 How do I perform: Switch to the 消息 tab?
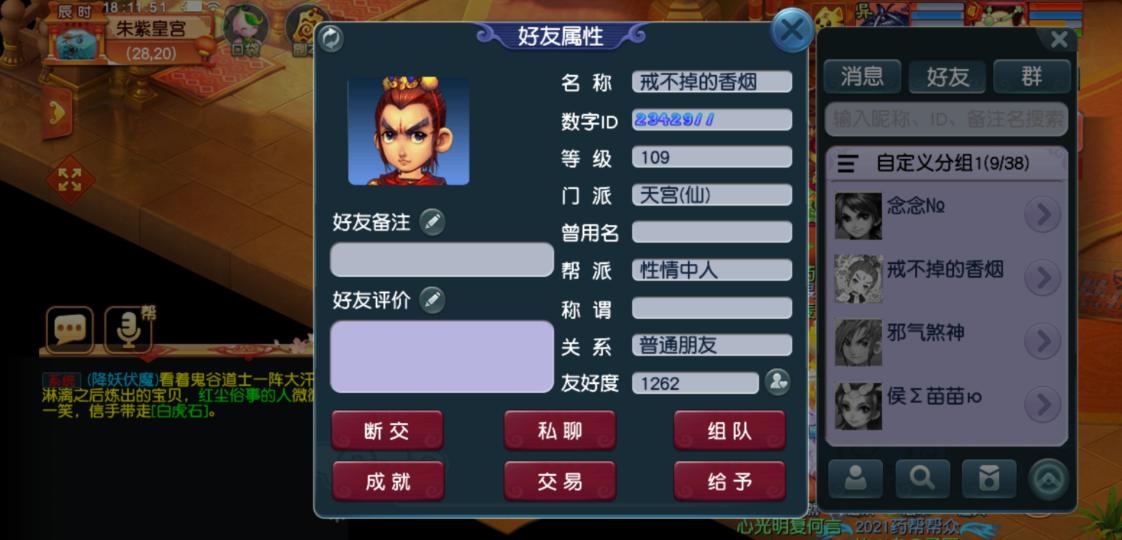(x=862, y=77)
